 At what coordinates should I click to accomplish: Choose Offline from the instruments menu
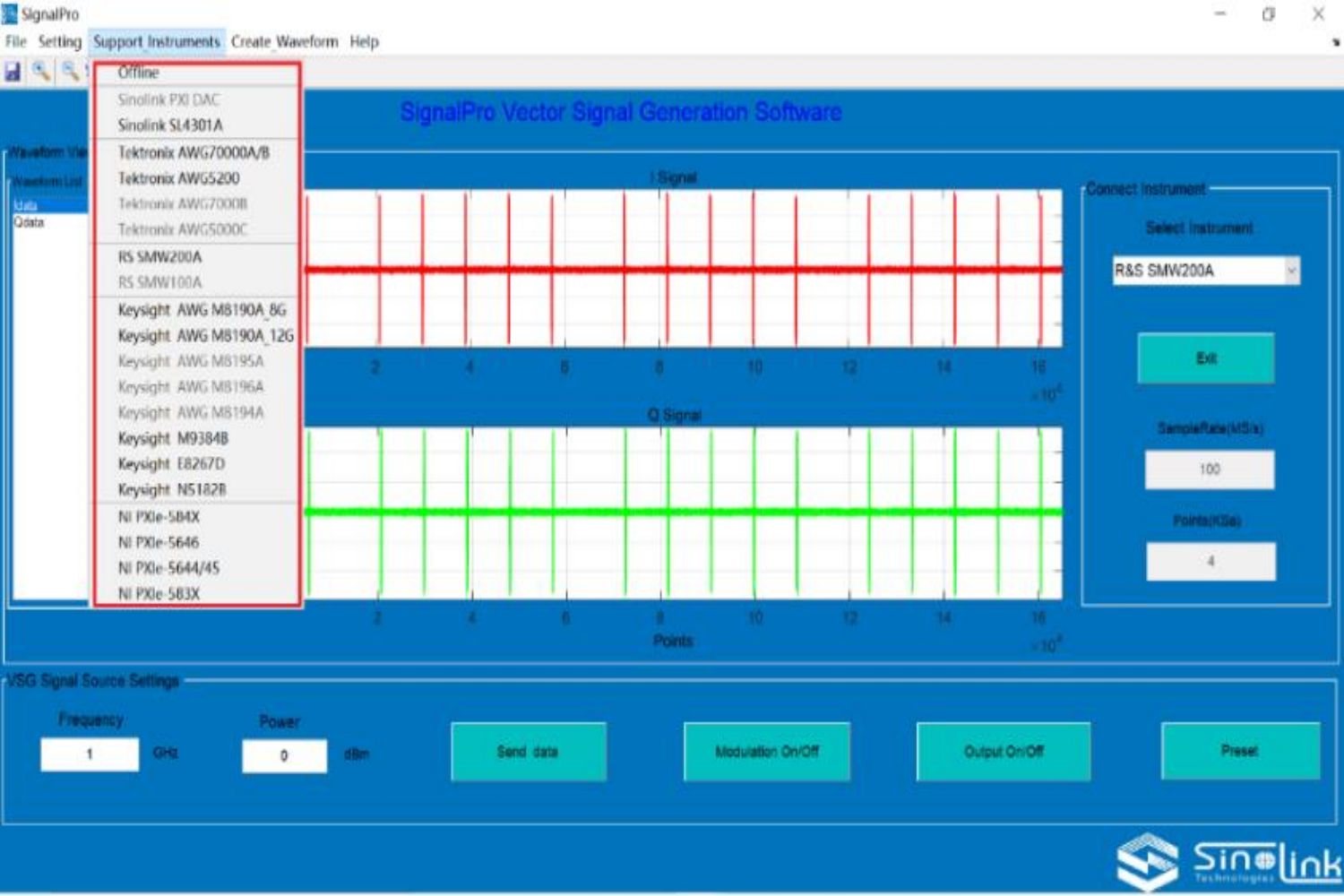point(138,73)
